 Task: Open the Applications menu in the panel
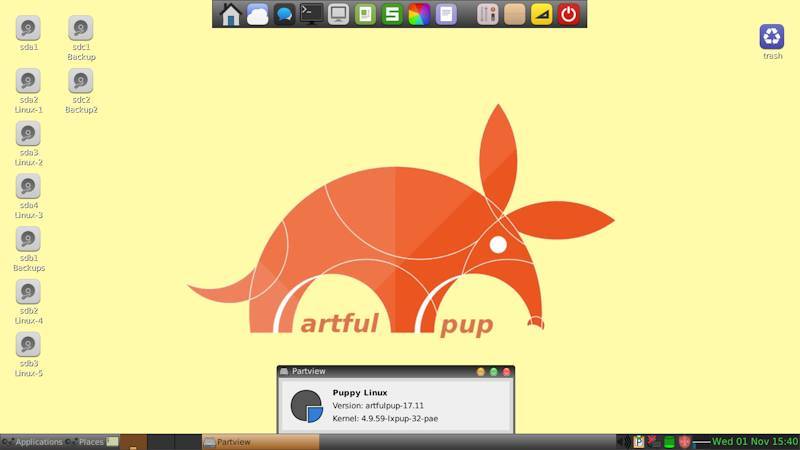(33, 442)
